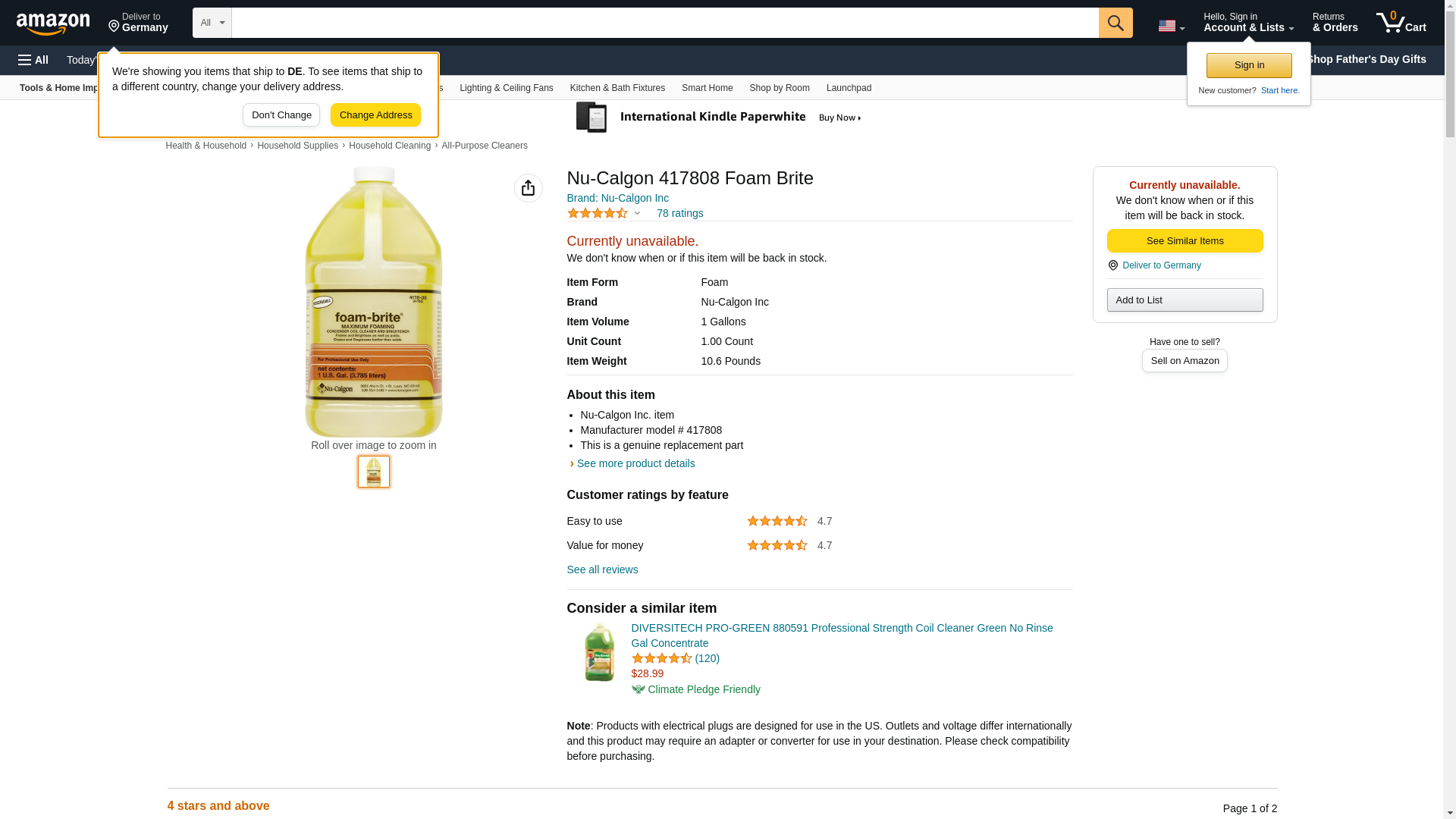Select Shop by Room menu item
This screenshot has height=819, width=1456.
click(779, 88)
